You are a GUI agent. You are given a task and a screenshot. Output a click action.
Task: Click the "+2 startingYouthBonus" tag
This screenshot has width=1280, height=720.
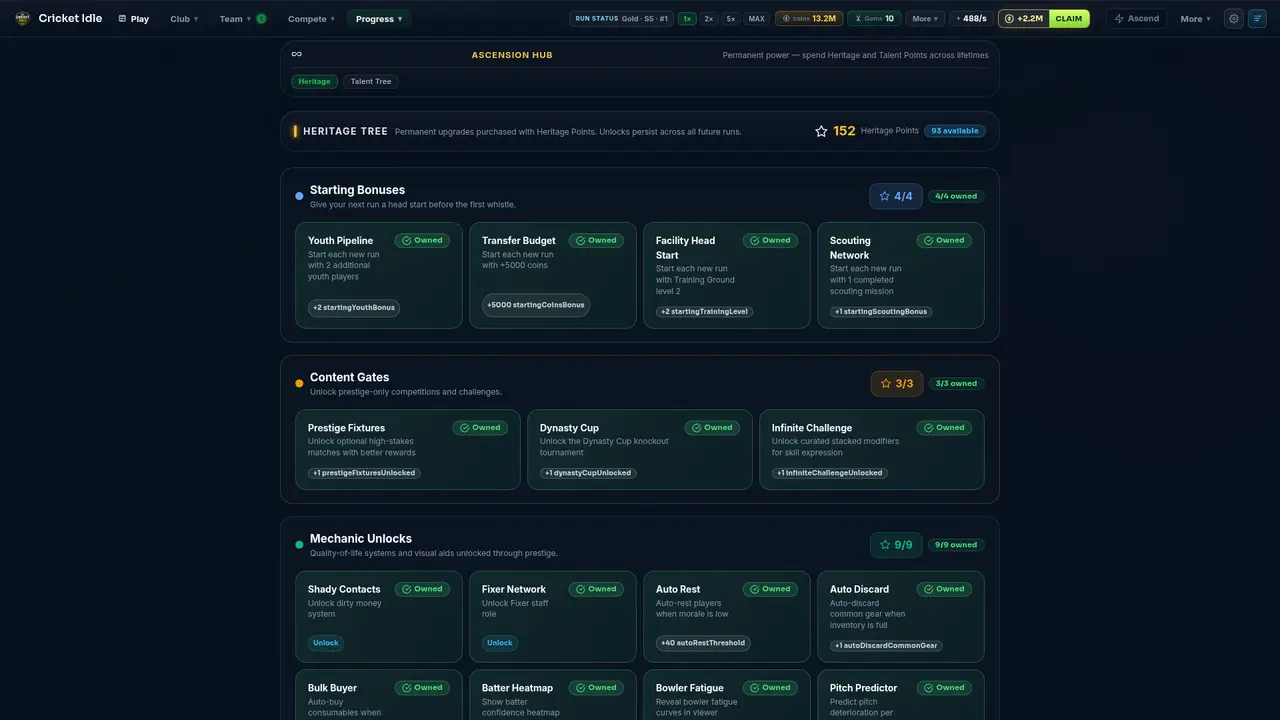pos(354,307)
